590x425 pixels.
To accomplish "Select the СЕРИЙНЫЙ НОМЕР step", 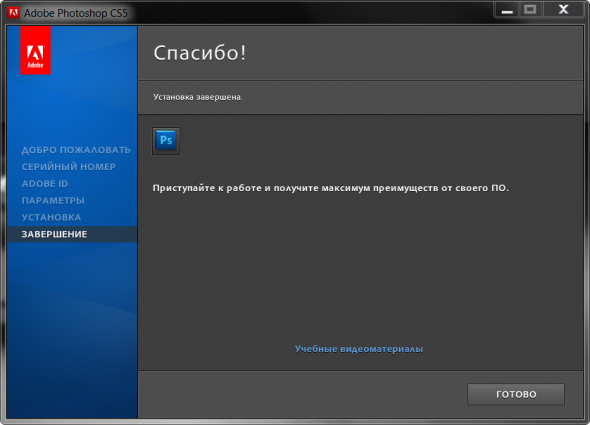I will 68,167.
